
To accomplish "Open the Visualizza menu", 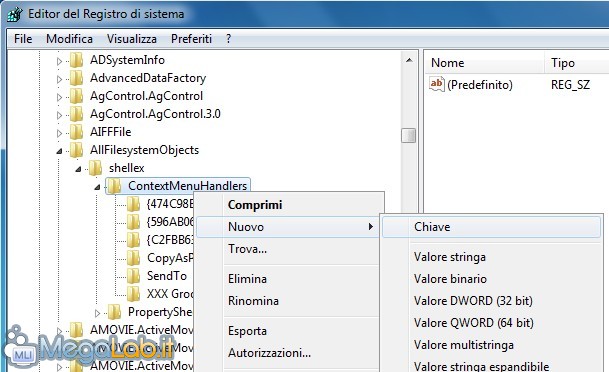I will click(132, 39).
